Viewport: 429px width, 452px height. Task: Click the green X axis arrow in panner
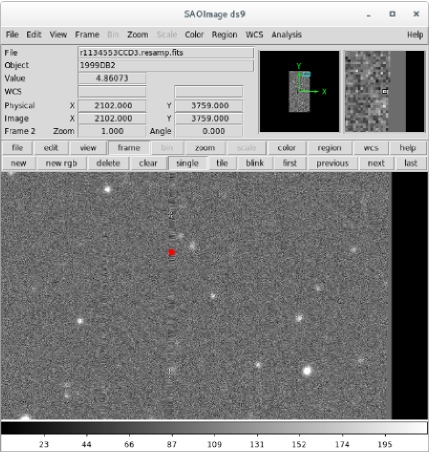310,91
